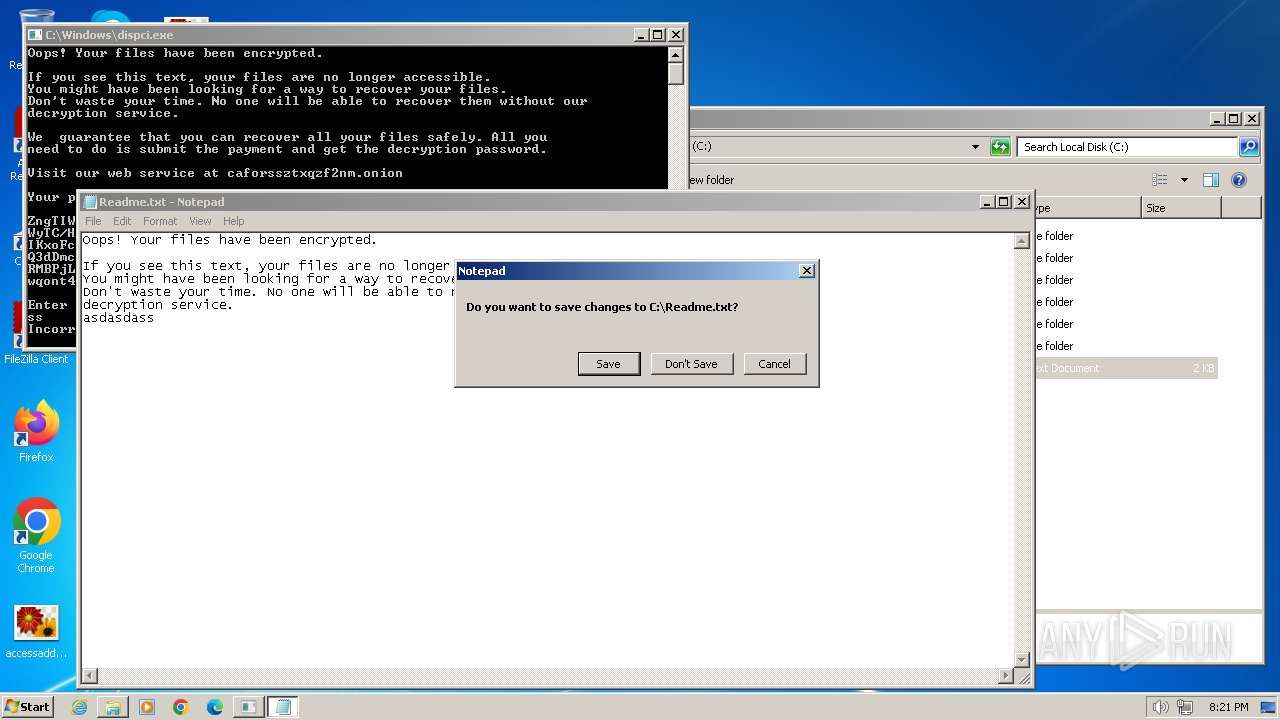Launch Internet Explorer from taskbar
Viewport: 1280px width, 720px height.
click(79, 707)
